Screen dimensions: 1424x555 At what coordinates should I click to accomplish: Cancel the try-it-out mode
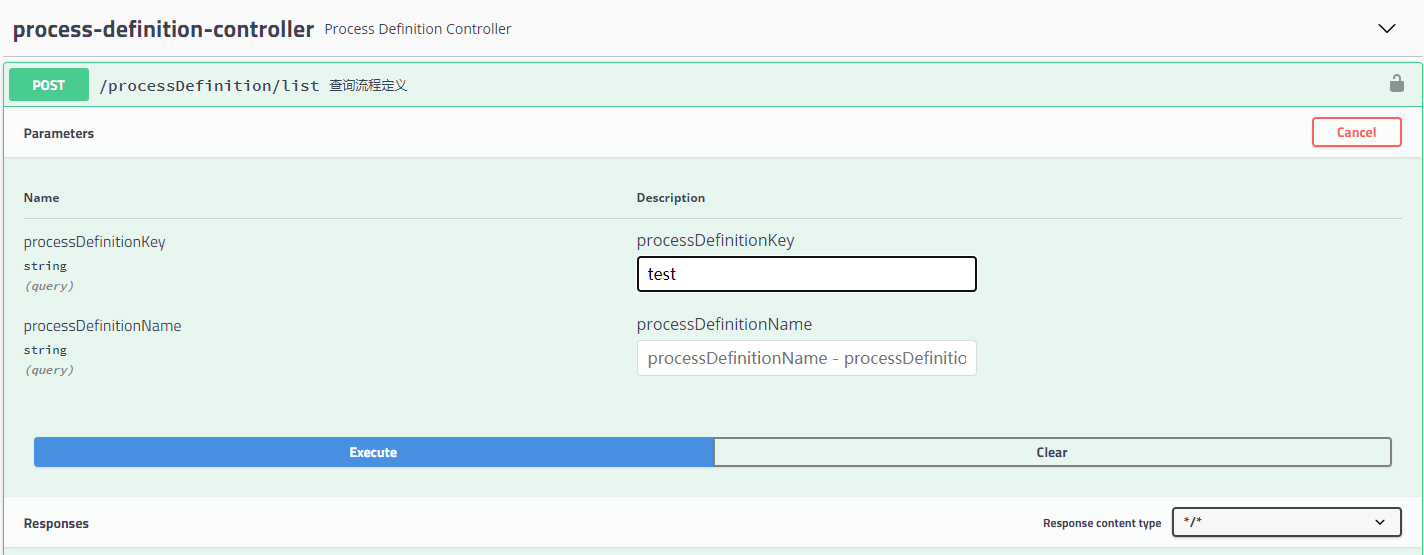(x=1356, y=132)
